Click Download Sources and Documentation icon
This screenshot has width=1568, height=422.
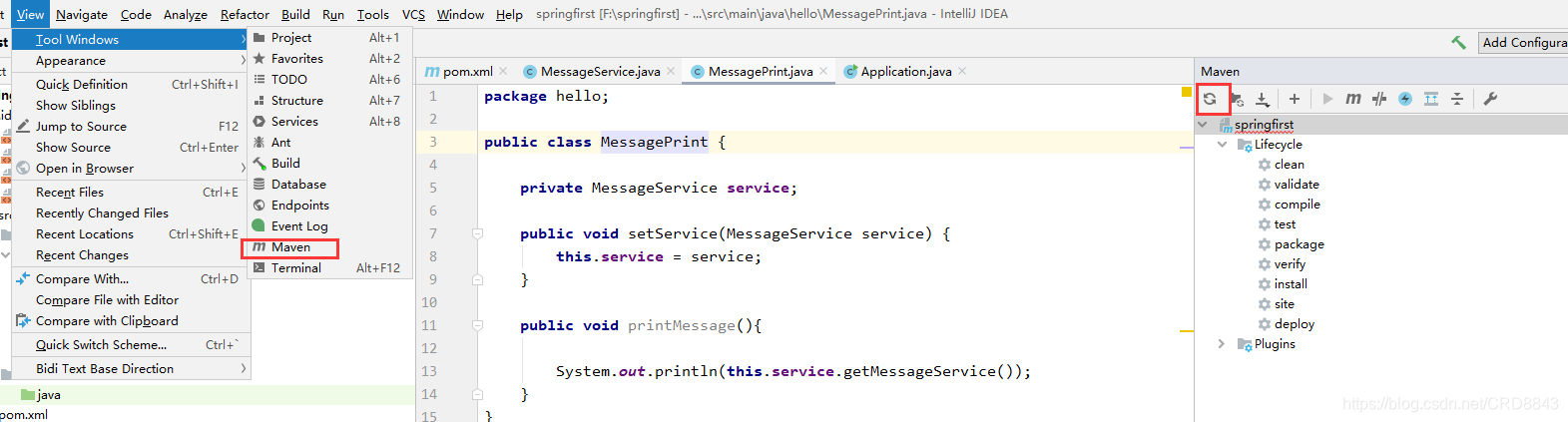1263,99
